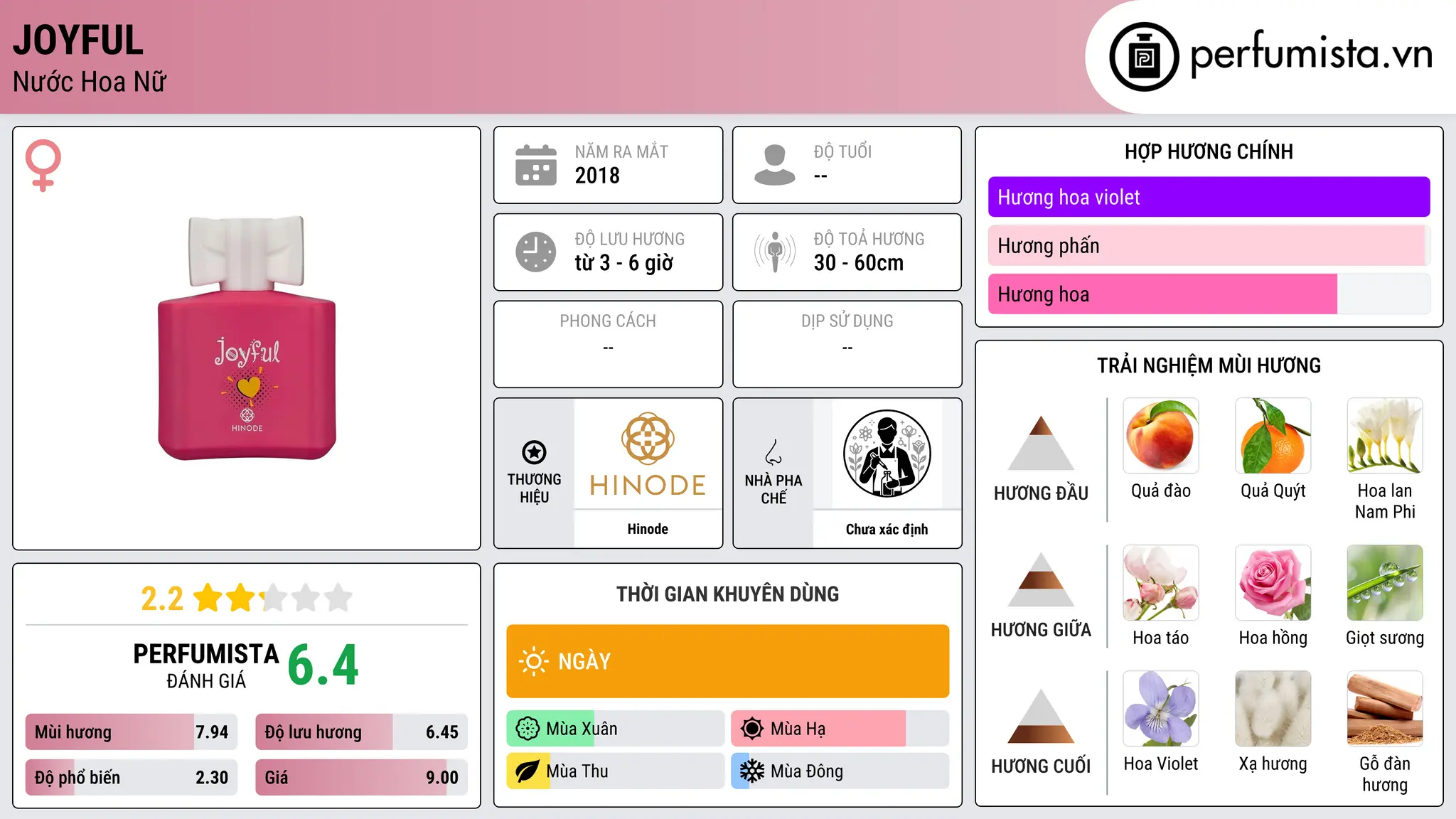This screenshot has width=1456, height=819.
Task: Click the Độ phổ biến 2.30 score bar
Action: (132, 778)
